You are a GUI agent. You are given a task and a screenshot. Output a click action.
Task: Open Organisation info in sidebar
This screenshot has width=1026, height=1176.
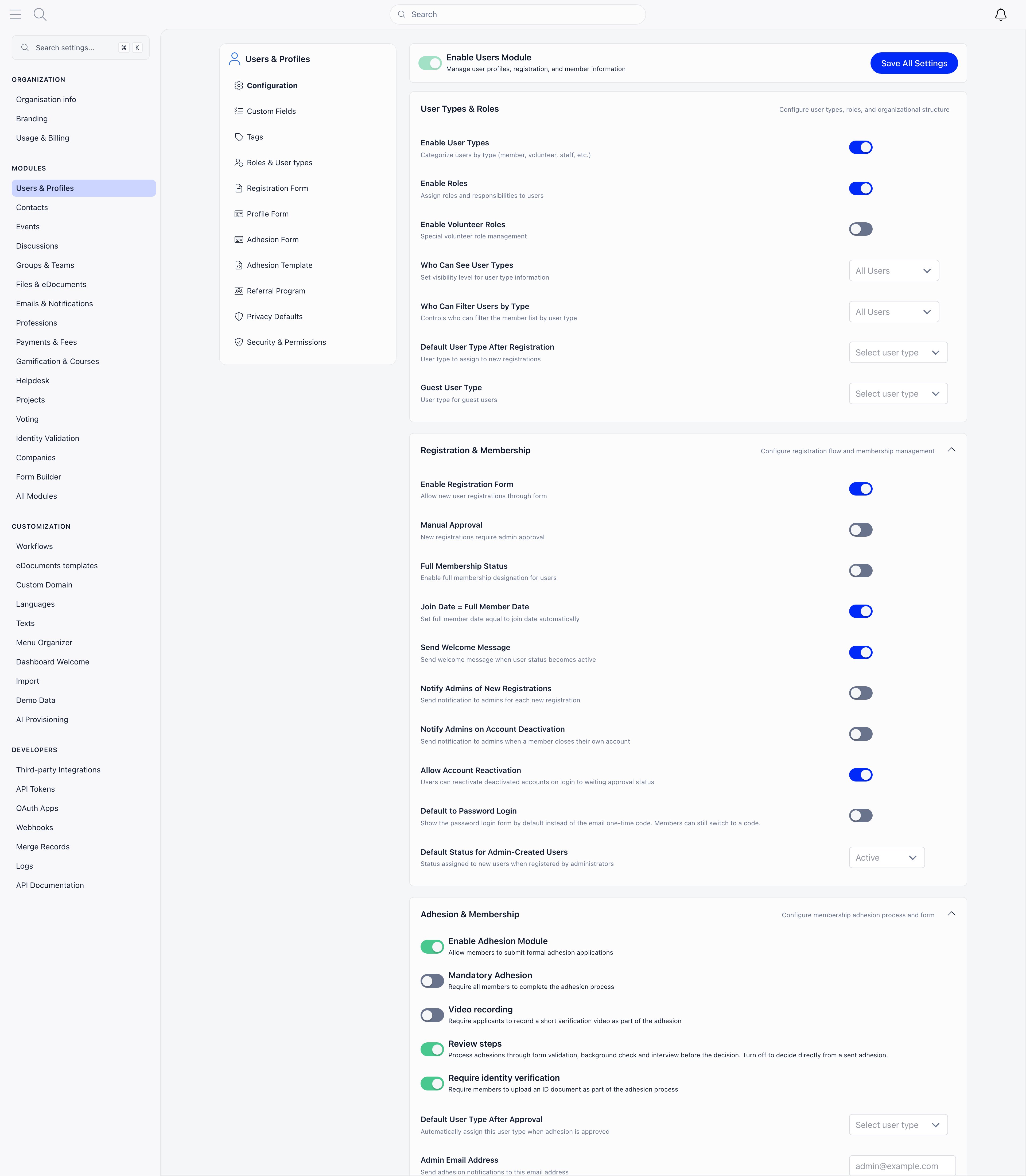coord(46,100)
